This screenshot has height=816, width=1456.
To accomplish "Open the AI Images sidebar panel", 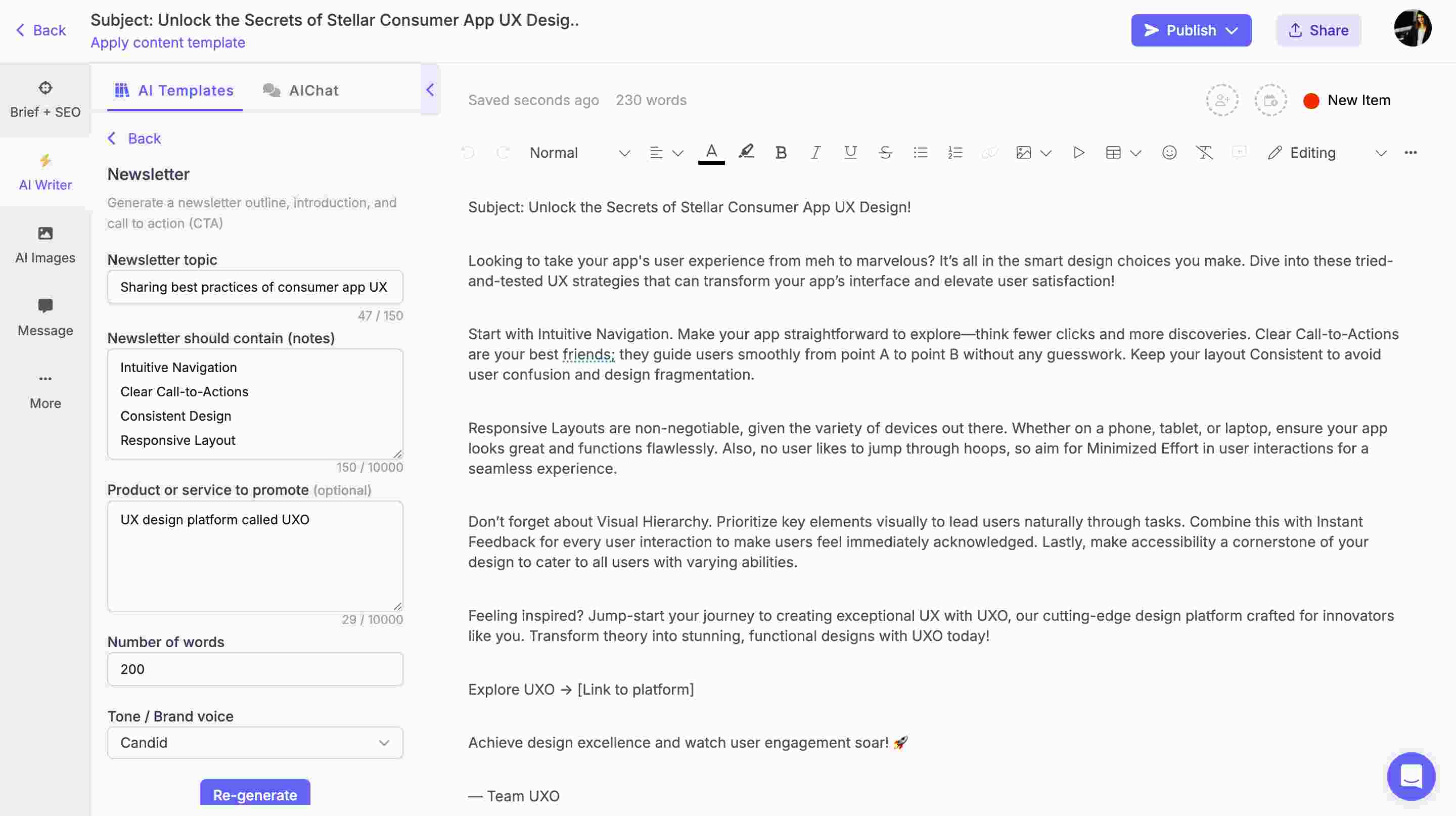I will tap(45, 245).
